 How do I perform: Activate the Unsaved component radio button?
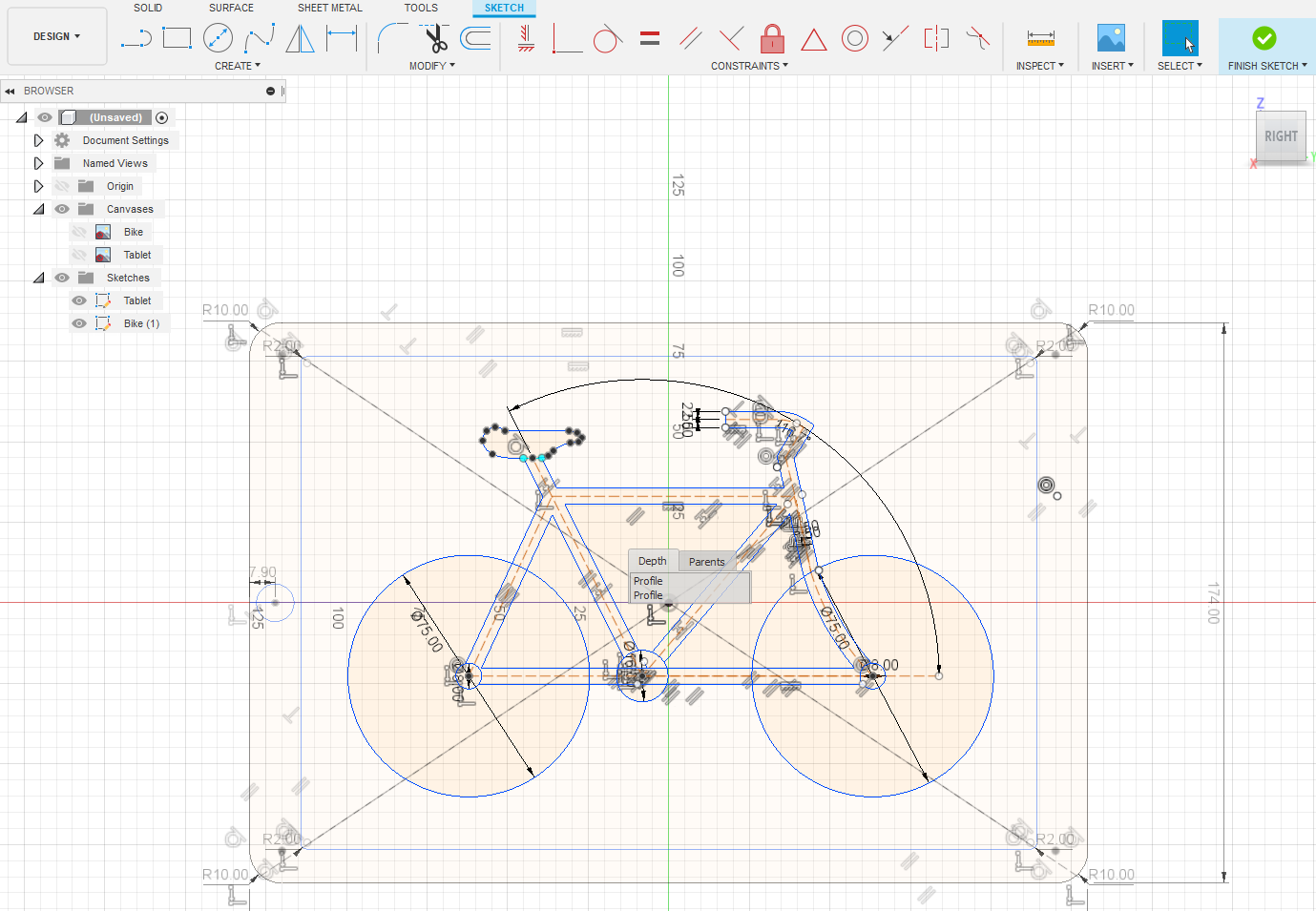pos(162,118)
